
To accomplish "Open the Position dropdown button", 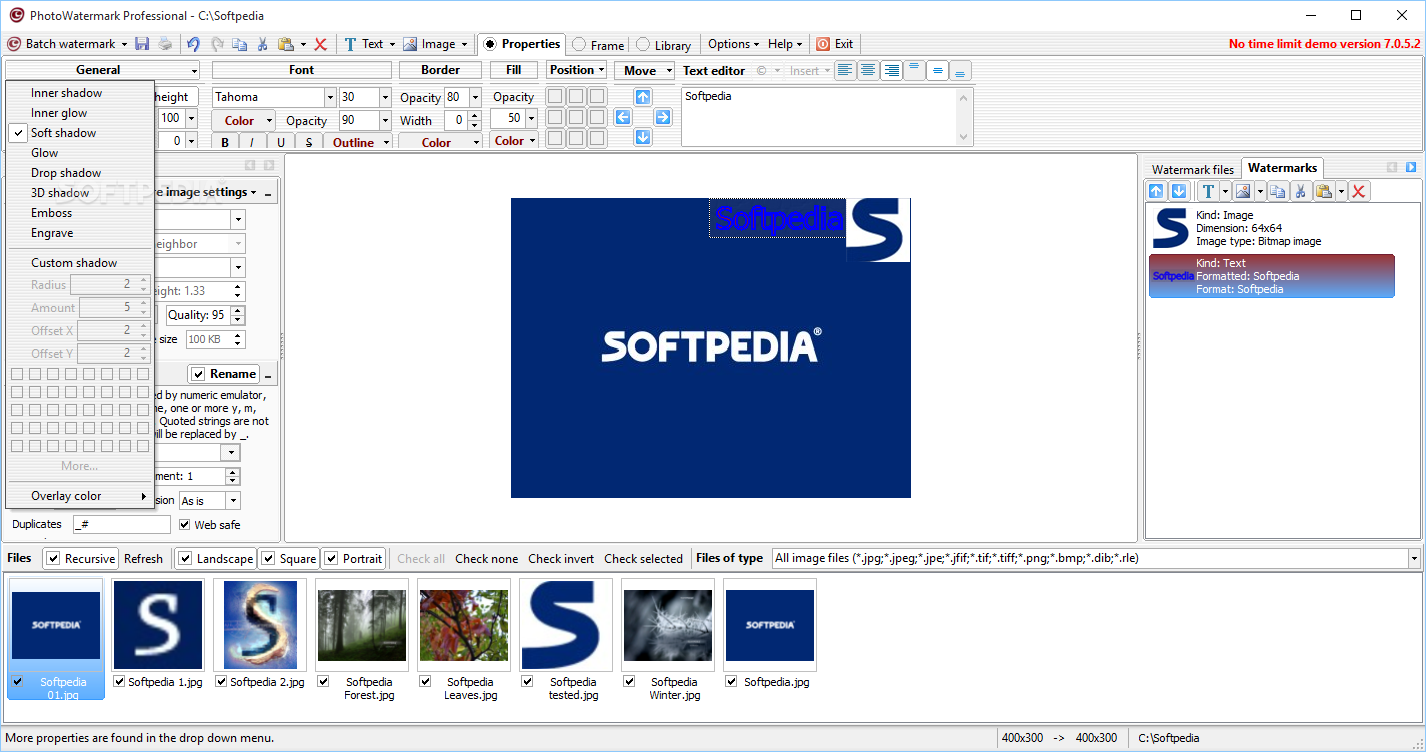I will pos(577,70).
